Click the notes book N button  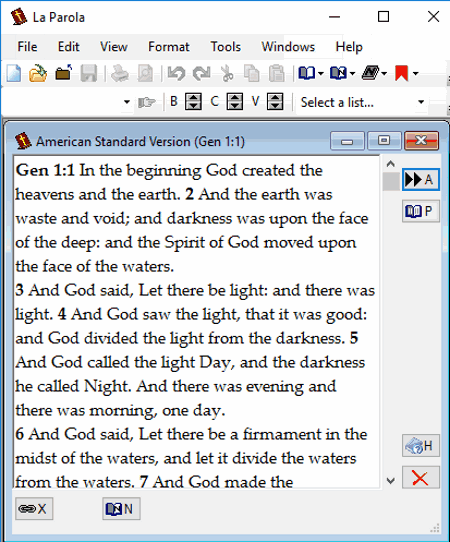point(121,509)
